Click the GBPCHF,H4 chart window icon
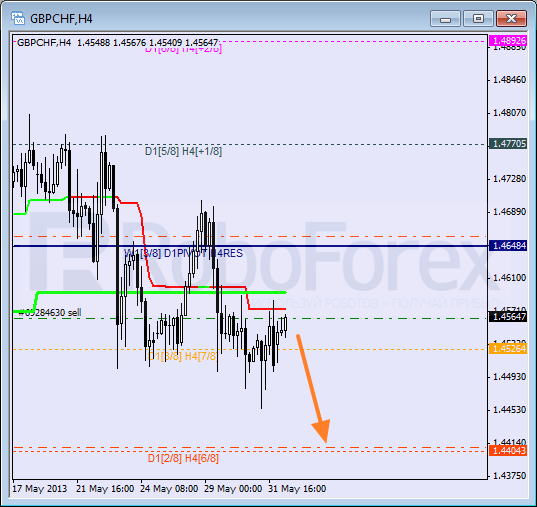The width and height of the screenshot is (537, 507). click(x=17, y=18)
